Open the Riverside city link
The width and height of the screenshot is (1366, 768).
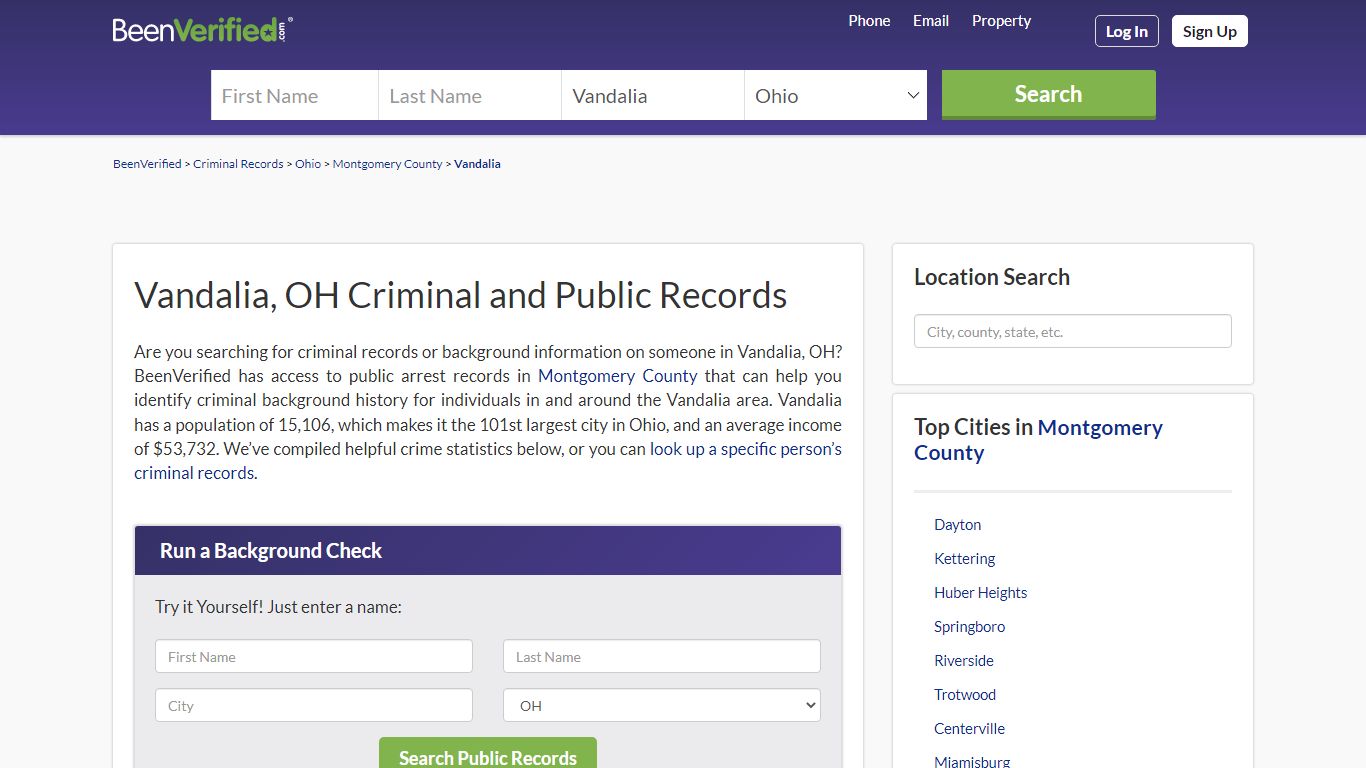[x=964, y=661]
